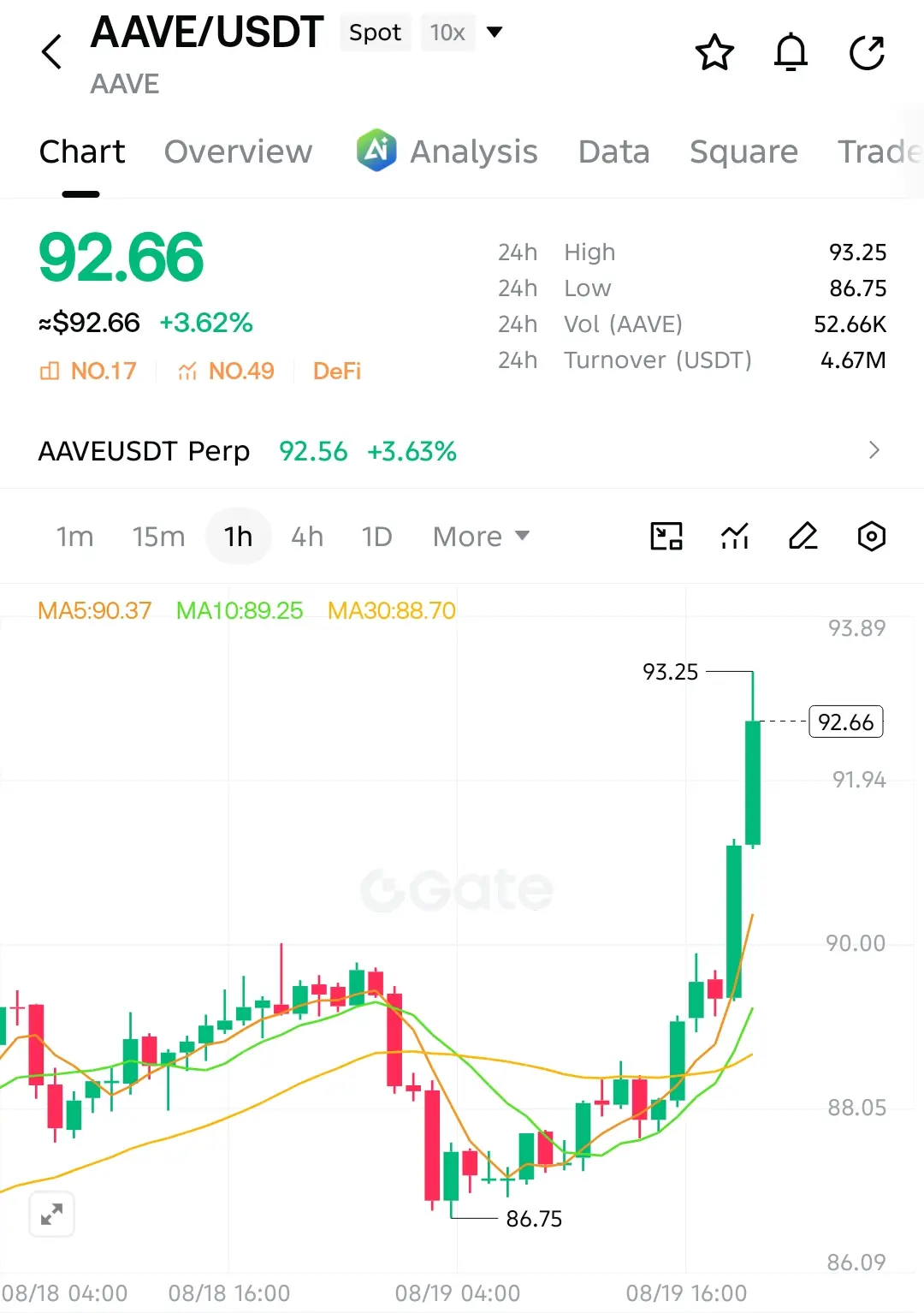Select the 1h timeframe

(239, 537)
